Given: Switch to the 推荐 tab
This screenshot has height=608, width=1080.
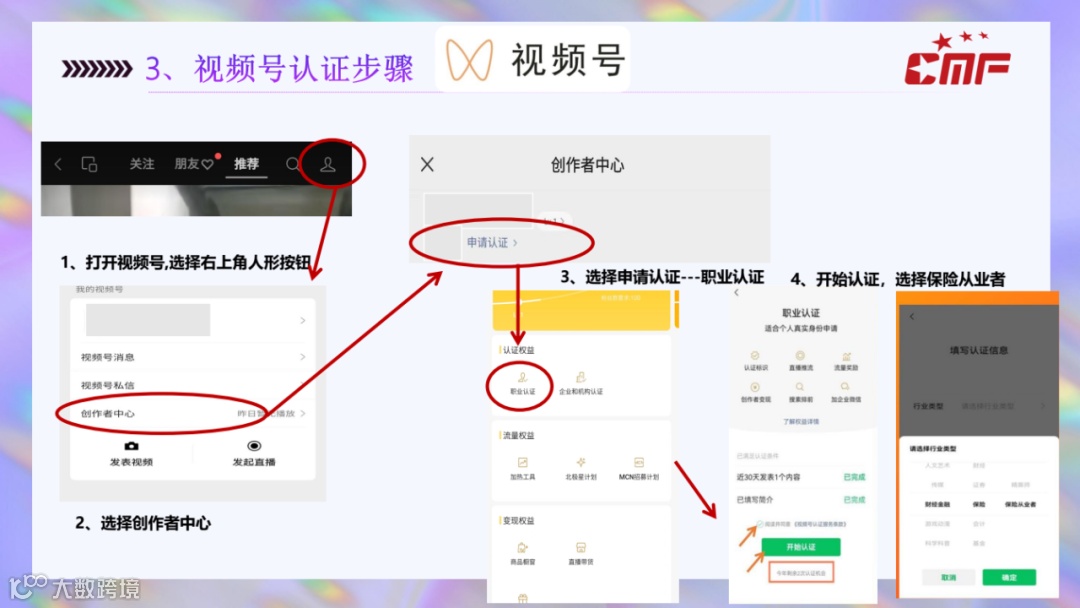Looking at the screenshot, I should pos(247,164).
